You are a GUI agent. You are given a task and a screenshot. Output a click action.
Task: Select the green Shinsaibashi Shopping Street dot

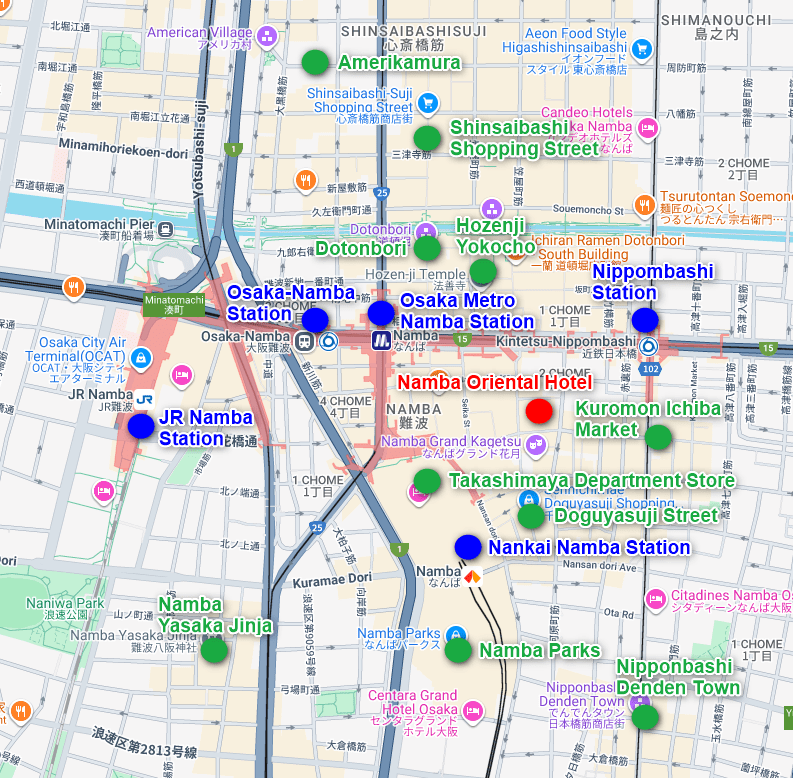click(x=427, y=138)
